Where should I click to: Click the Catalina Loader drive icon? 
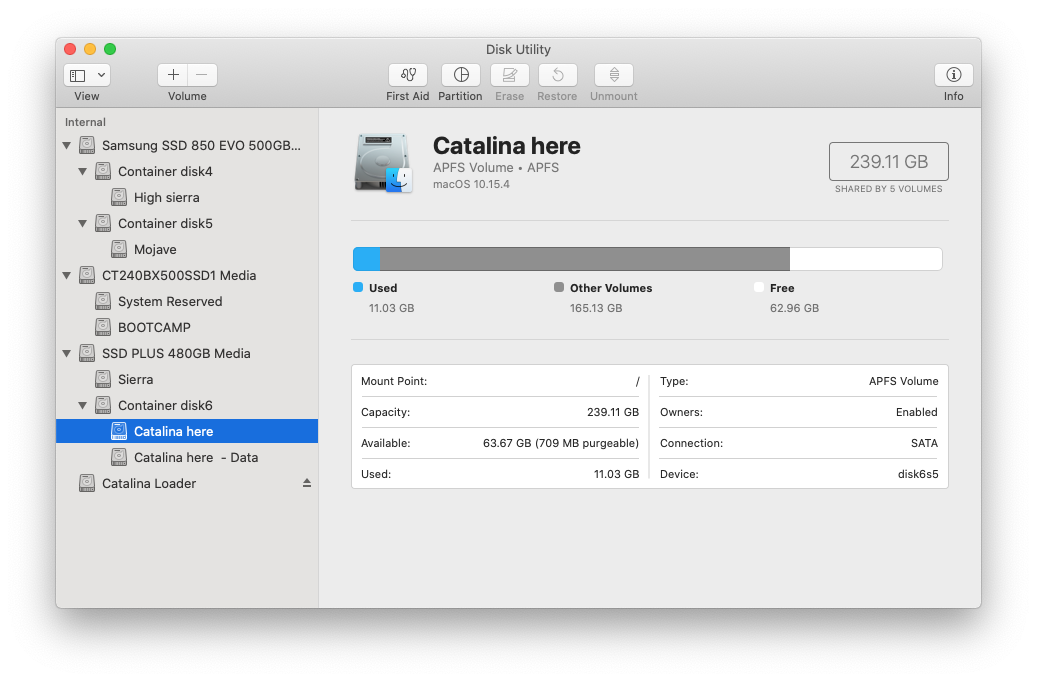[87, 484]
